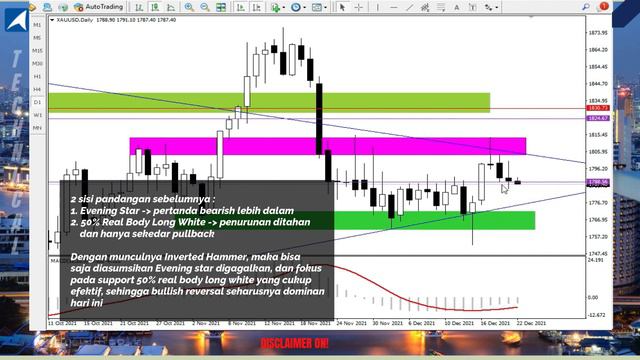The image size is (640, 360).
Task: Switch timeframe to MN
Action: (x=37, y=128)
